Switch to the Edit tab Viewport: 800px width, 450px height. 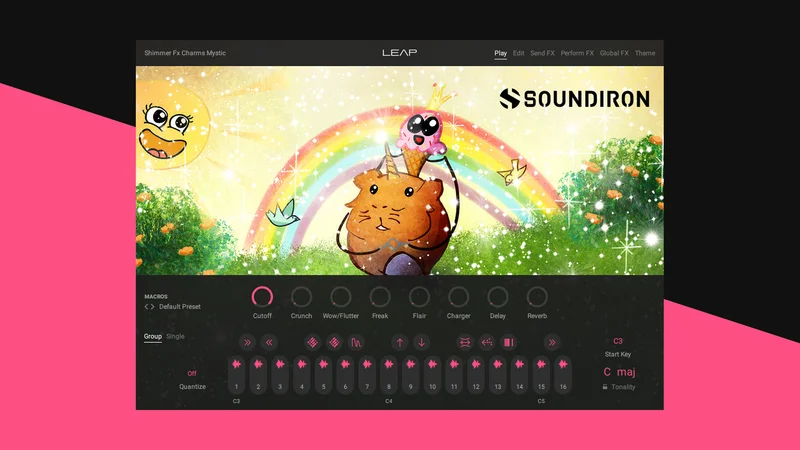[518, 53]
